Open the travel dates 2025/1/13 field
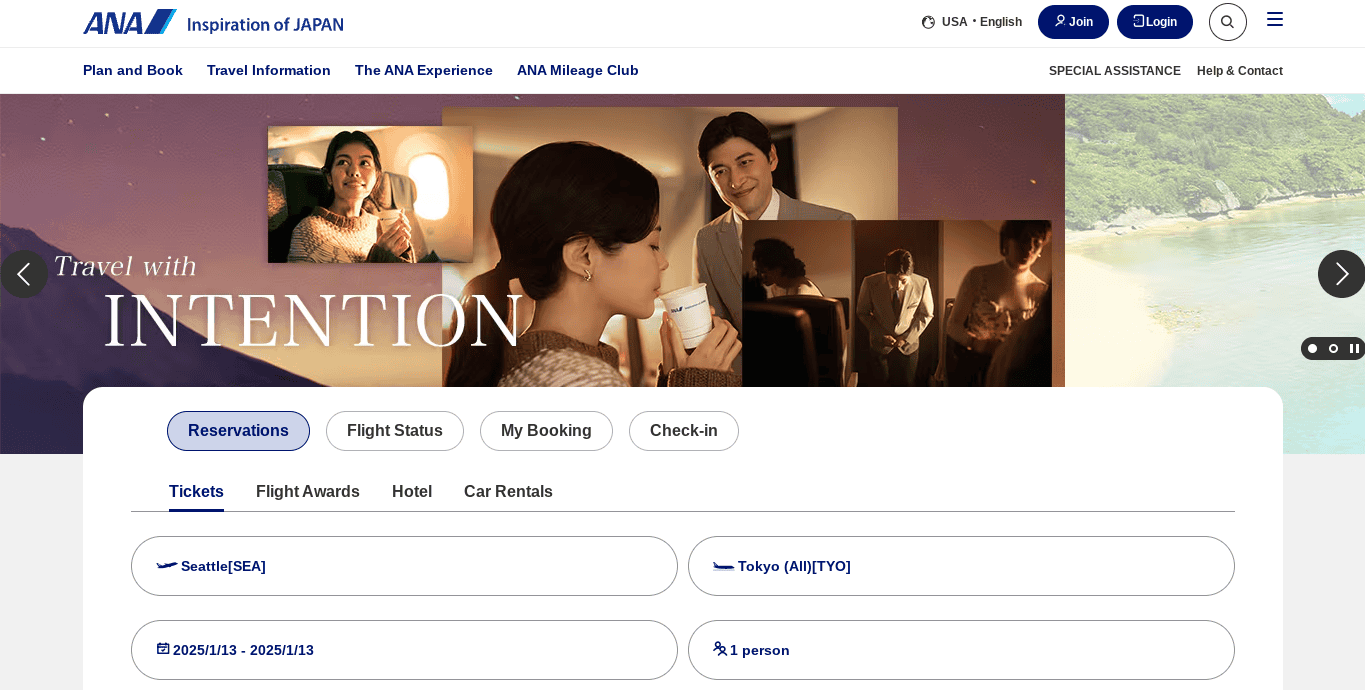The width and height of the screenshot is (1365, 690). coord(404,650)
